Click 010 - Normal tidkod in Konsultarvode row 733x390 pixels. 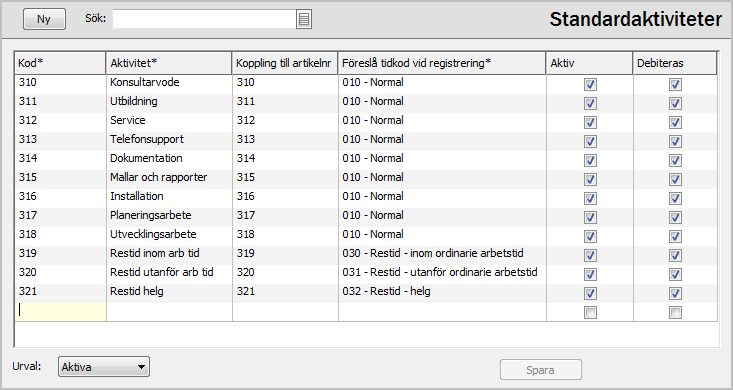pos(442,83)
